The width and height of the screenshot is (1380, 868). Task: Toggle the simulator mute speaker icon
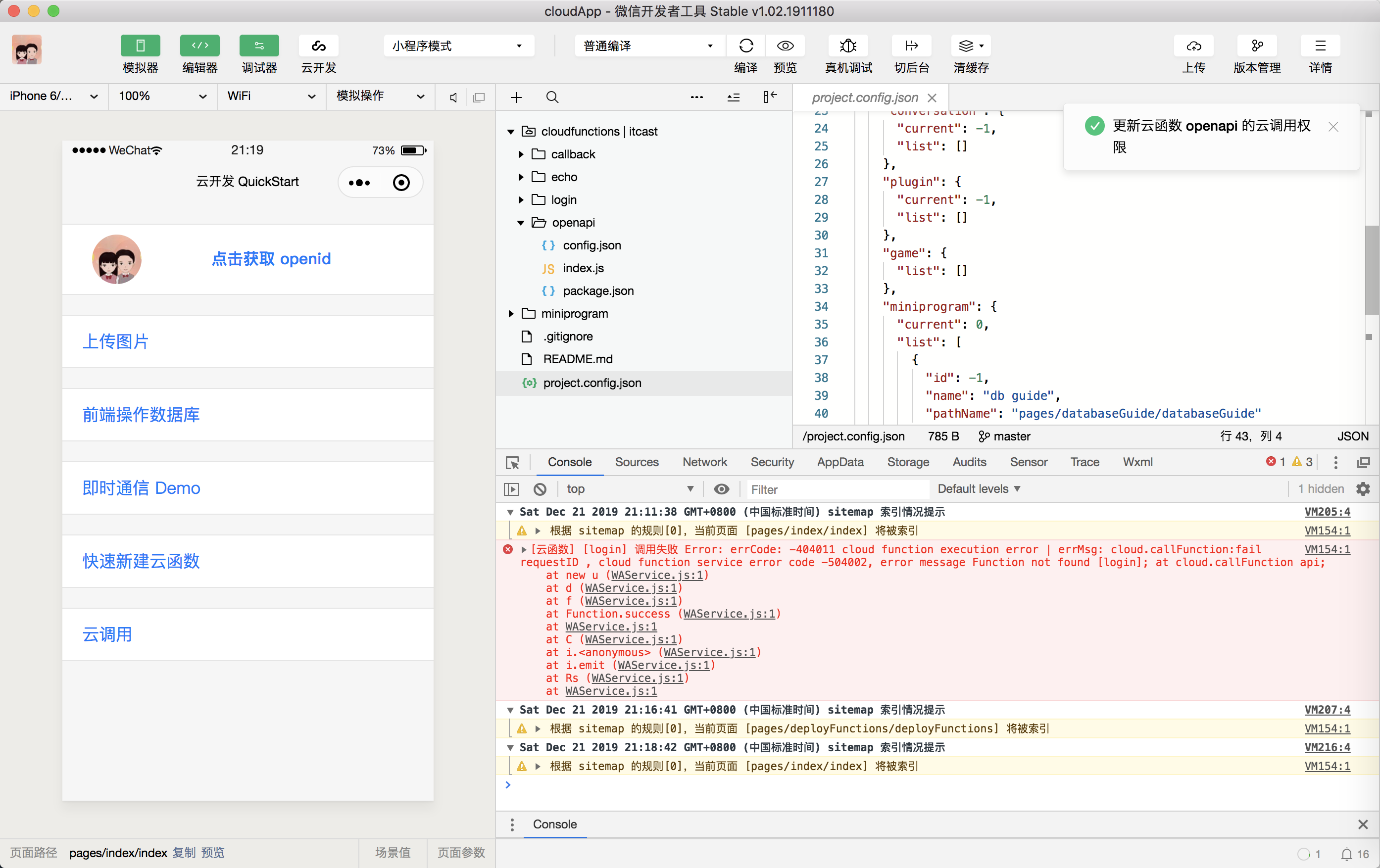453,97
